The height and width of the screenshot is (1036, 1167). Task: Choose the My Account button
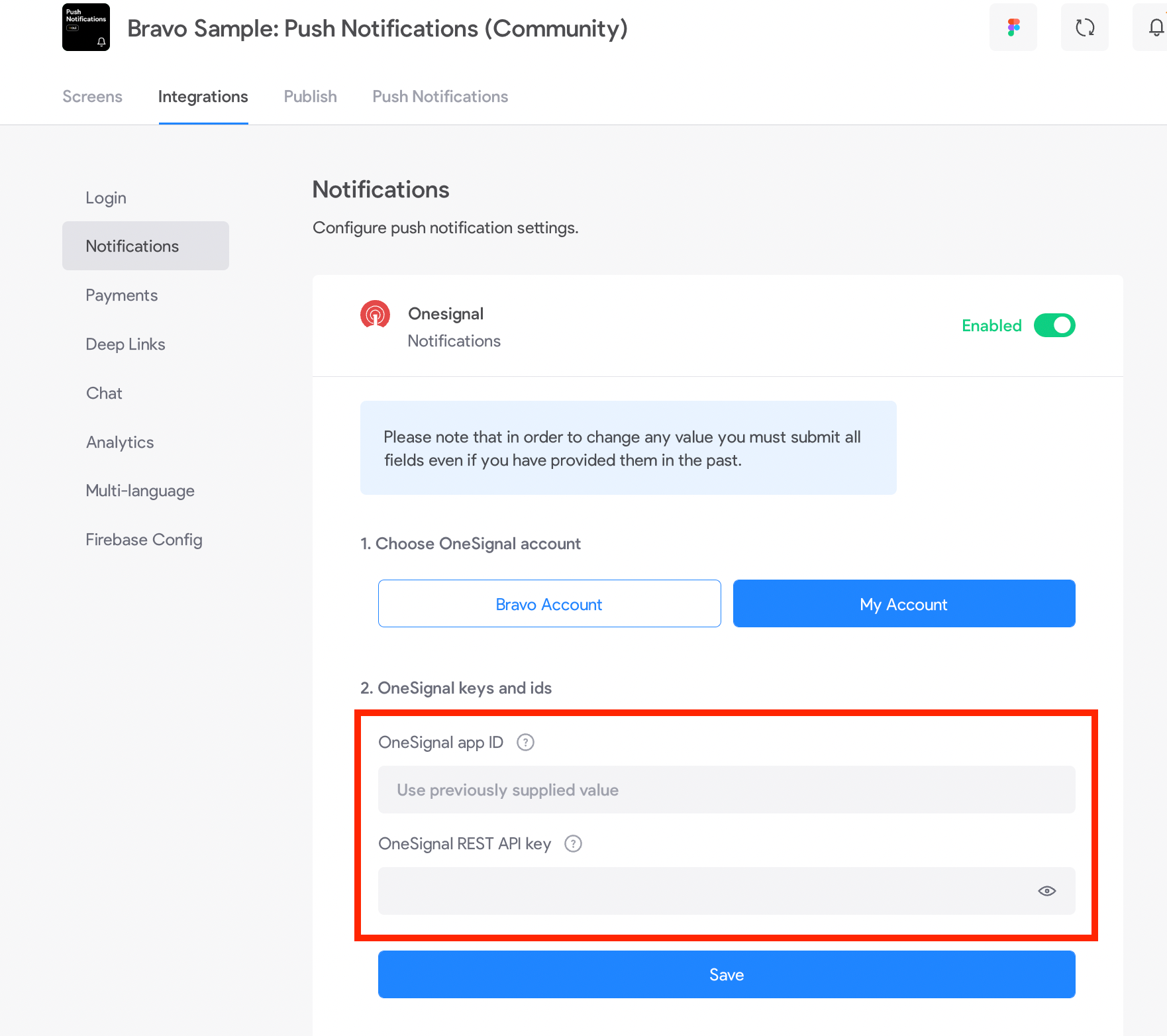(x=904, y=603)
